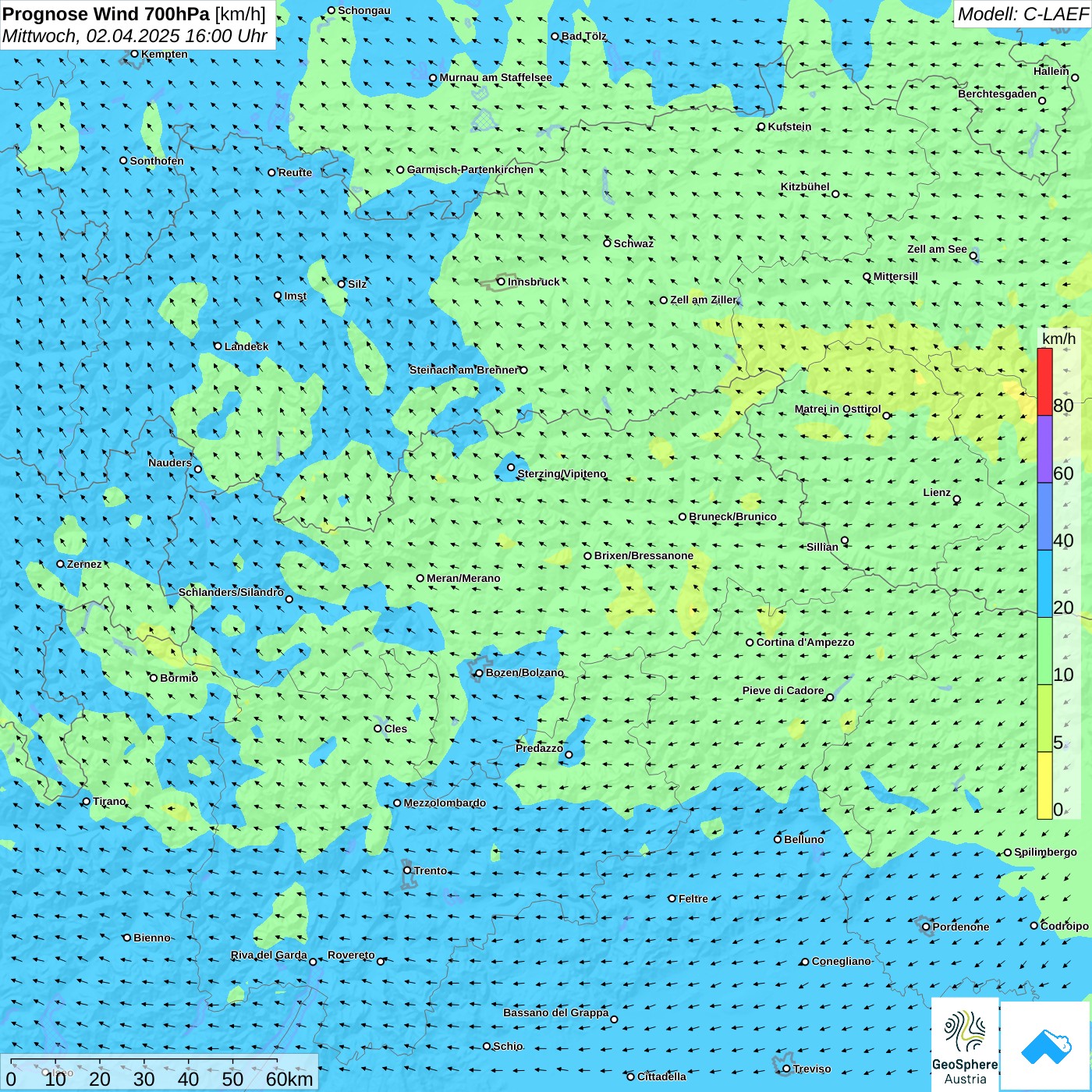The height and width of the screenshot is (1092, 1092).
Task: Click the Belluno city label
Action: click(803, 839)
